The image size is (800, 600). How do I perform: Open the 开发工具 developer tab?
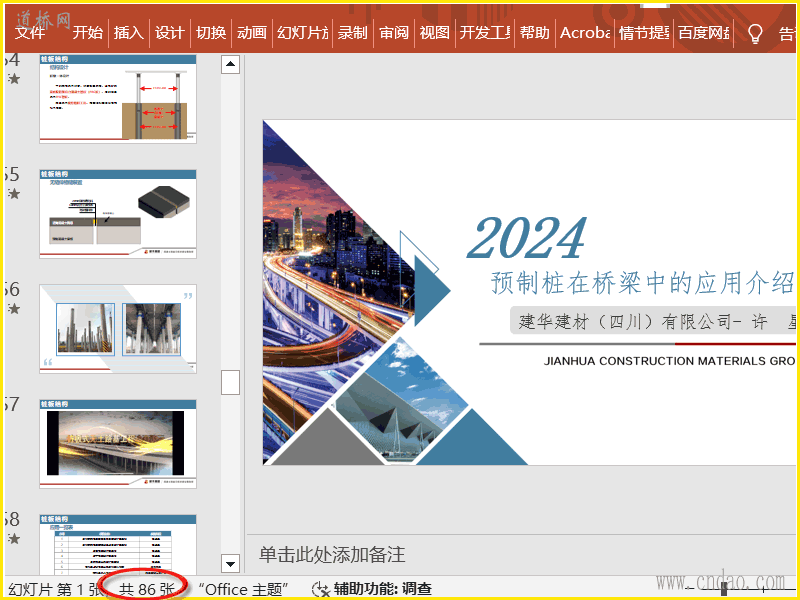485,33
